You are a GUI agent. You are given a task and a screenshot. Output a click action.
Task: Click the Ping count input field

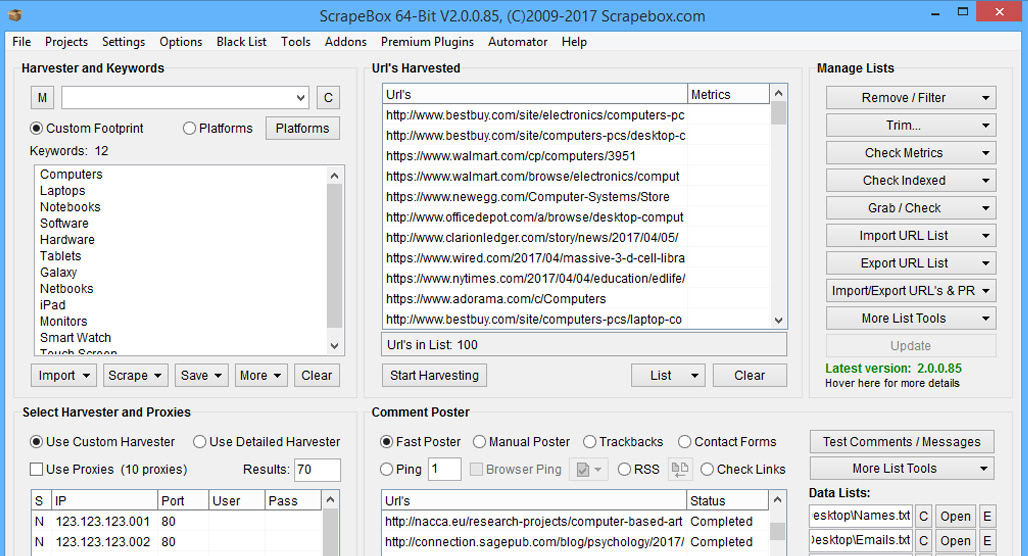pyautogui.click(x=445, y=469)
